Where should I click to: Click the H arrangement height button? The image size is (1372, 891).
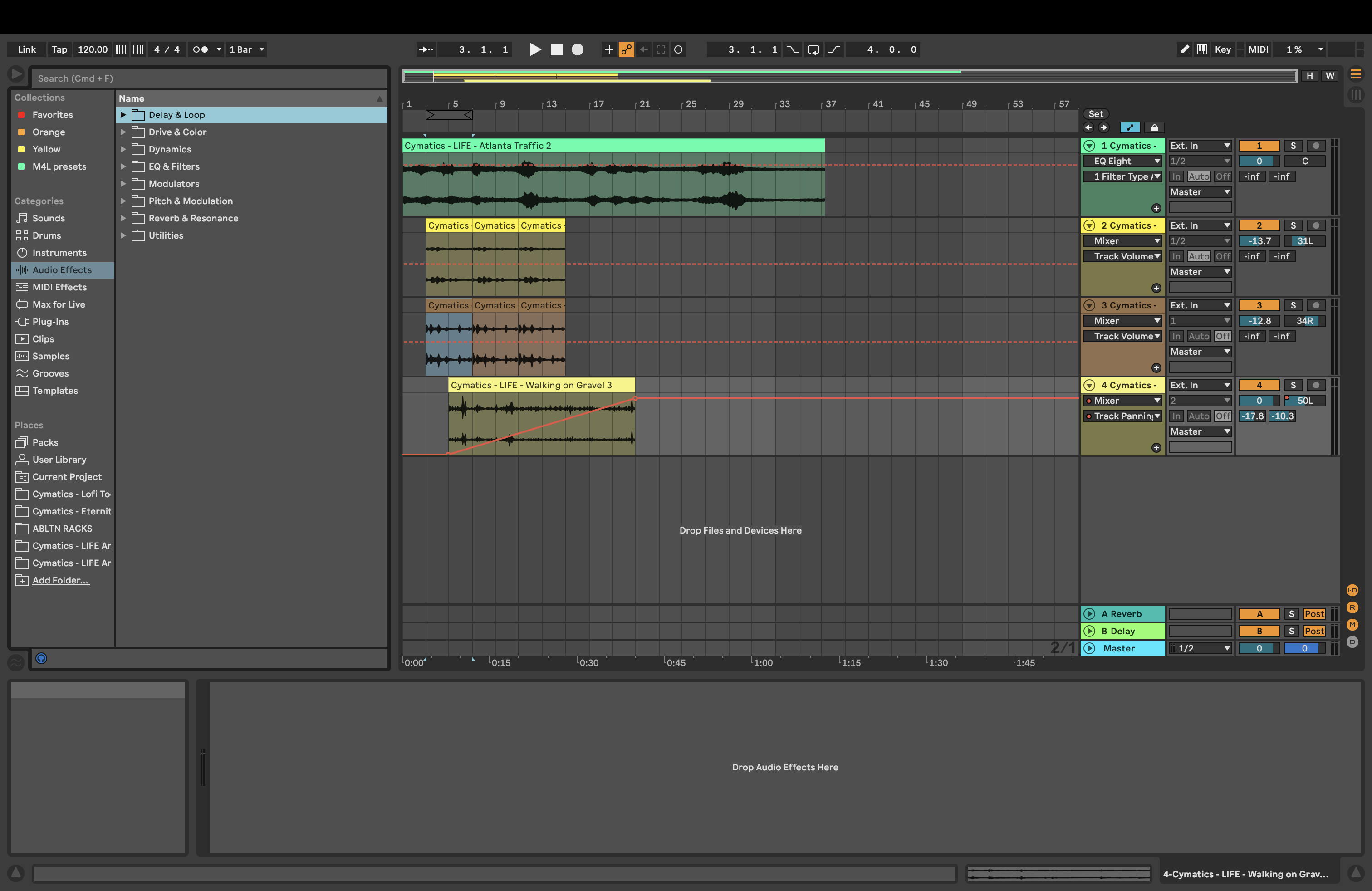(x=1310, y=76)
